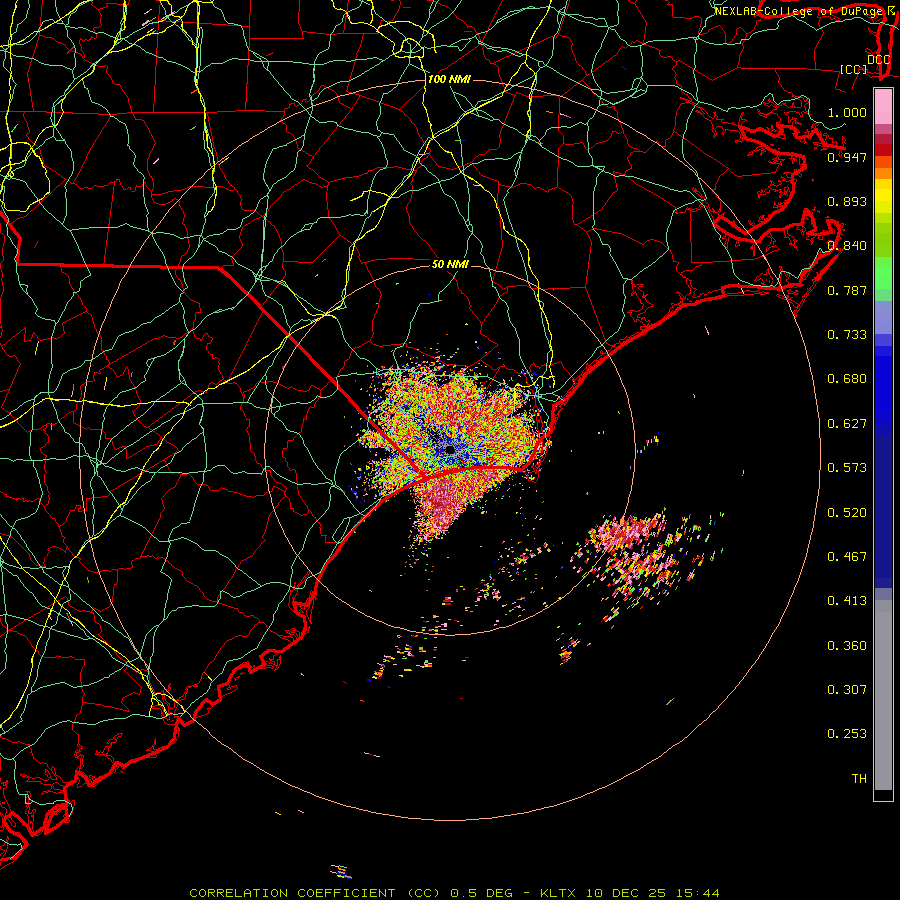Screen dimensions: 900x900
Task: Click the 50 NMI range ring label
Action: pos(450,264)
